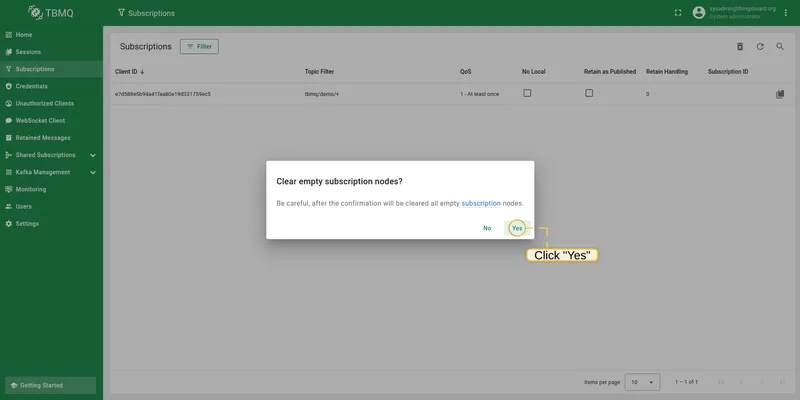Viewport: 800px width, 400px height.
Task: Open Retained Messages page
Action: click(51, 138)
